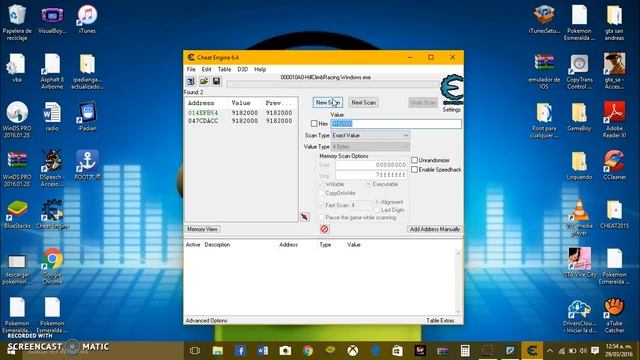Viewport: 640px width, 360px height.
Task: Open Memory View
Action: (x=202, y=229)
